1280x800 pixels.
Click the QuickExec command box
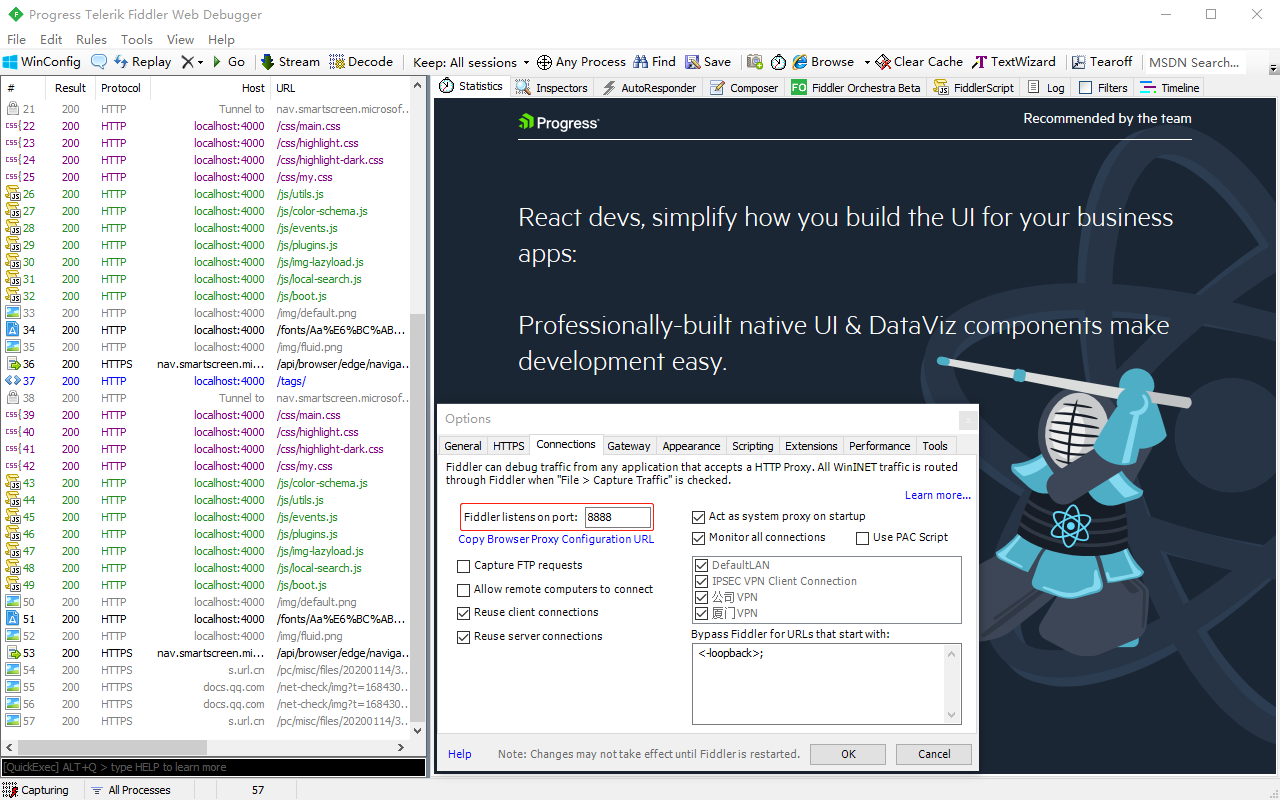click(213, 767)
